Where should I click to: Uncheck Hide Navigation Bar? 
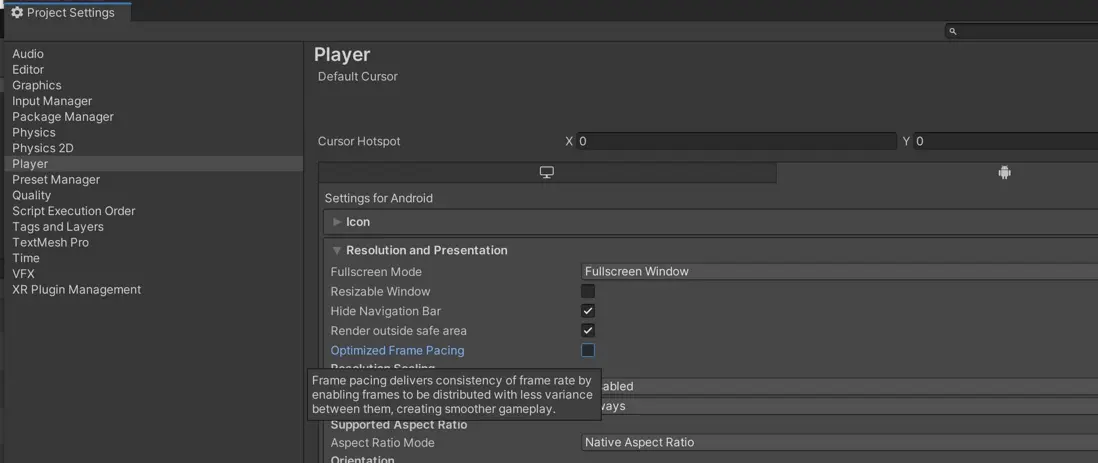point(588,311)
